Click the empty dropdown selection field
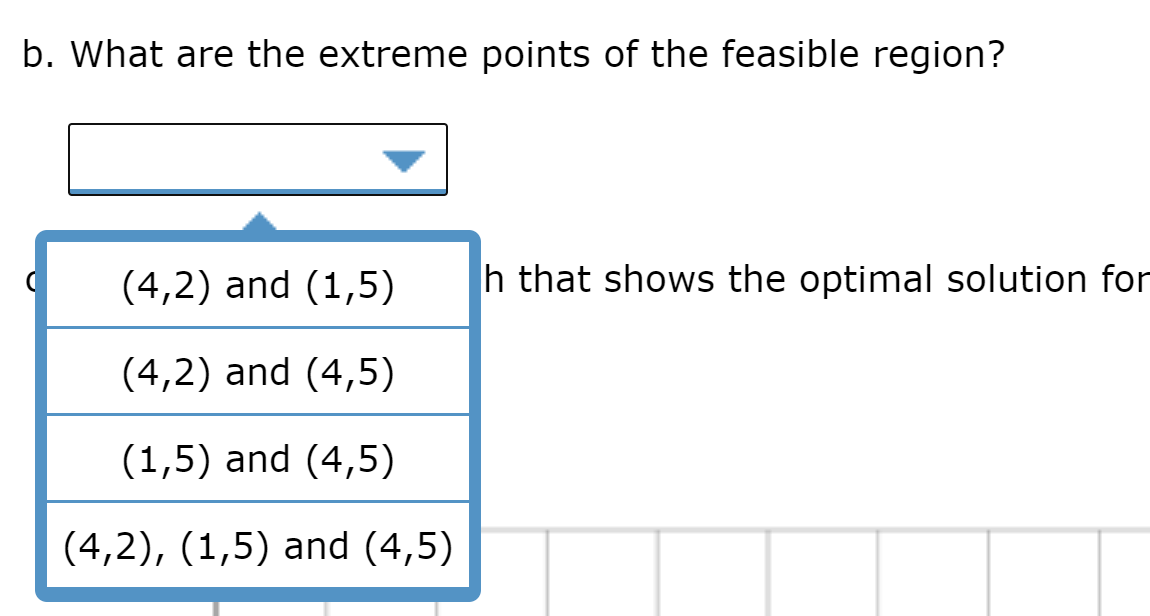The height and width of the screenshot is (616, 1150). click(200, 158)
